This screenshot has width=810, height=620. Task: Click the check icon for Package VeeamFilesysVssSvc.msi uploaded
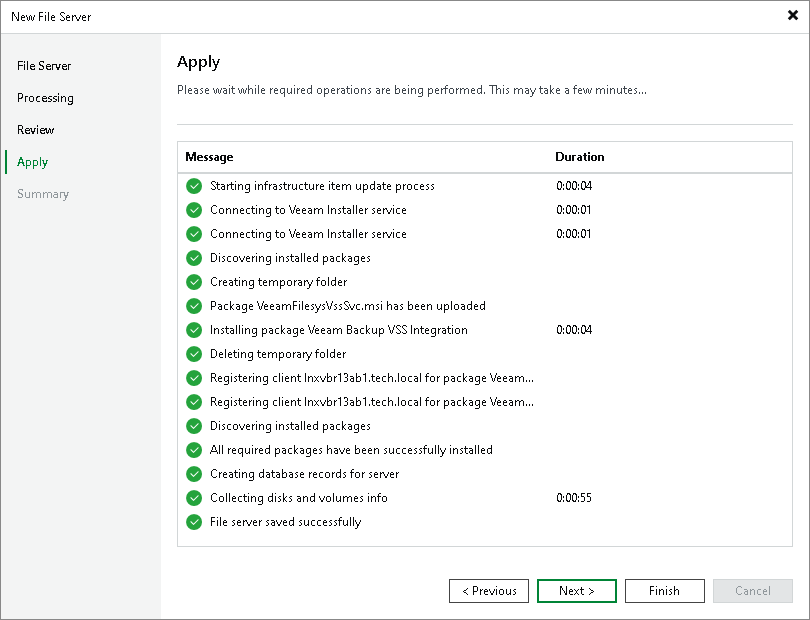click(194, 306)
